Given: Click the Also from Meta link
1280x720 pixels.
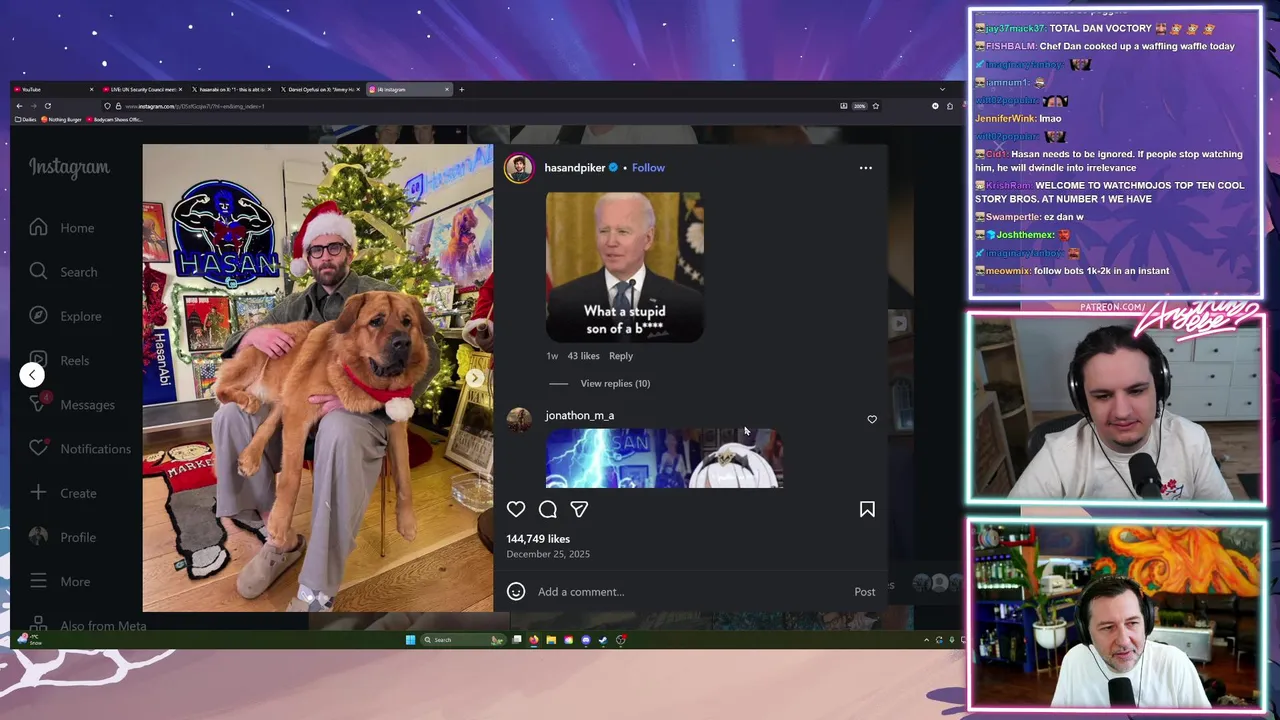Looking at the screenshot, I should click(x=88, y=626).
